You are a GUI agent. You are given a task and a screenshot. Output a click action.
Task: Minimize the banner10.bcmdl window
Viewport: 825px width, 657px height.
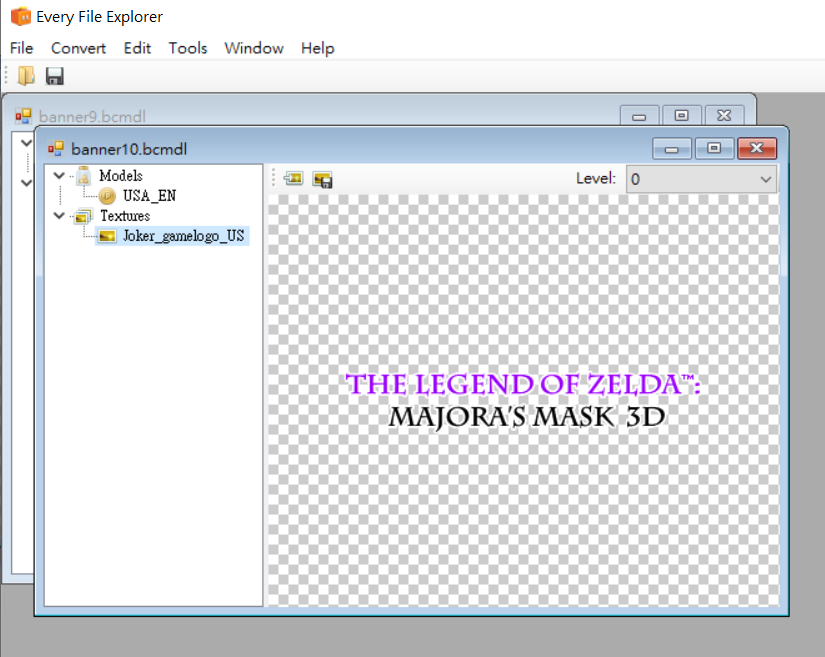point(672,148)
